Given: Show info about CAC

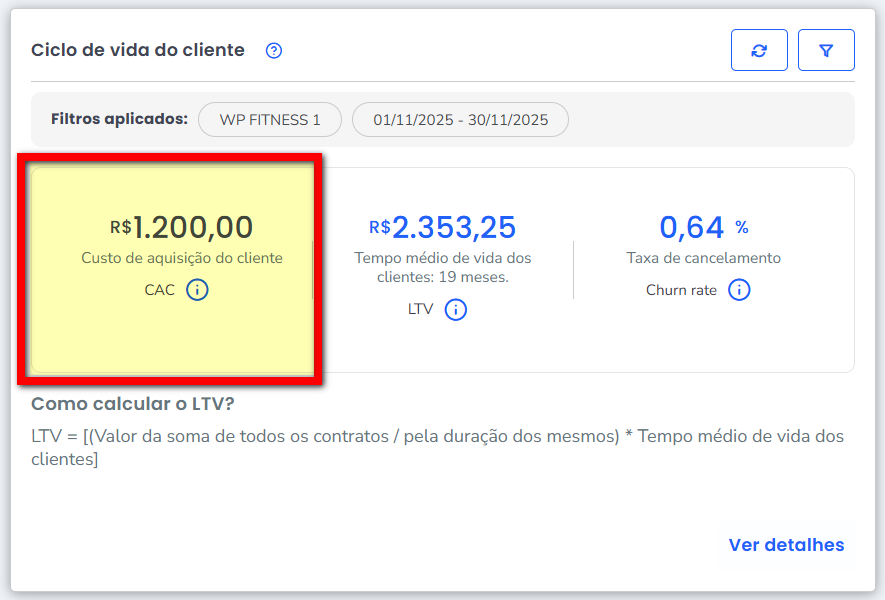Looking at the screenshot, I should coord(198,290).
